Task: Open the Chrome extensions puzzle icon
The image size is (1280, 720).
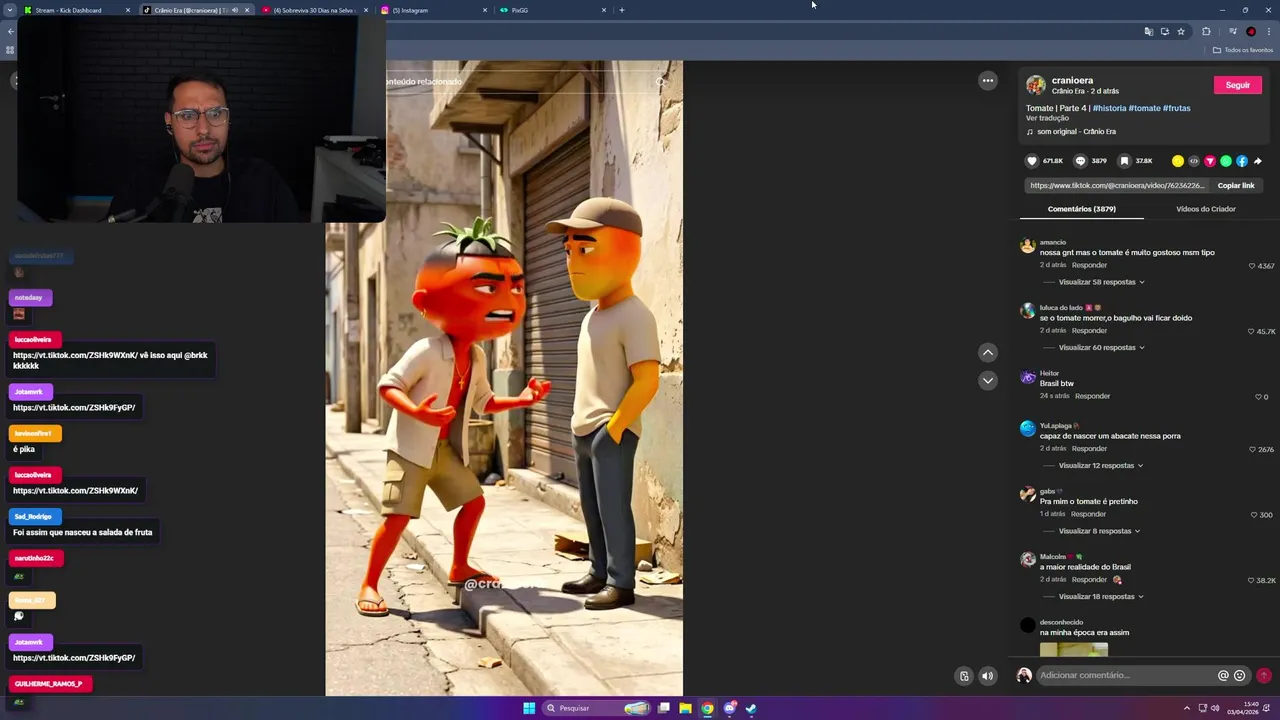Action: pyautogui.click(x=1206, y=31)
